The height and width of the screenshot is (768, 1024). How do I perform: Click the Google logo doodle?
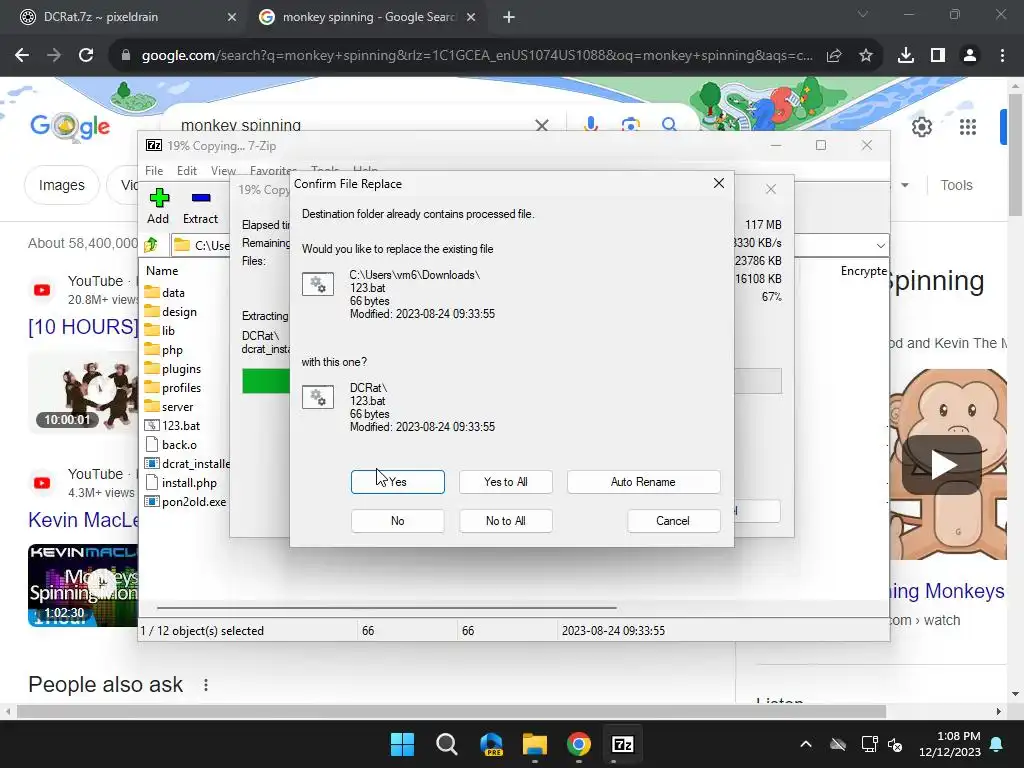[x=70, y=126]
